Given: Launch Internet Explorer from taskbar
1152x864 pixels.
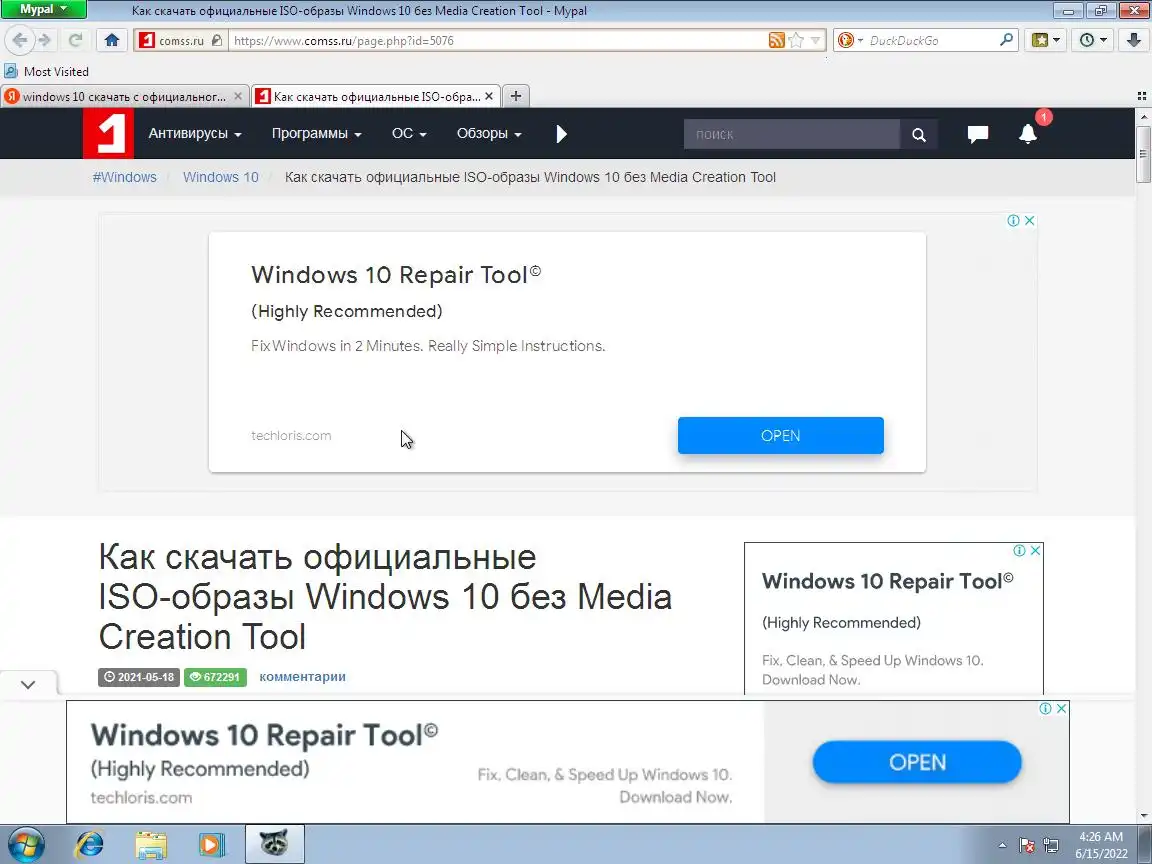Looking at the screenshot, I should coord(90,844).
